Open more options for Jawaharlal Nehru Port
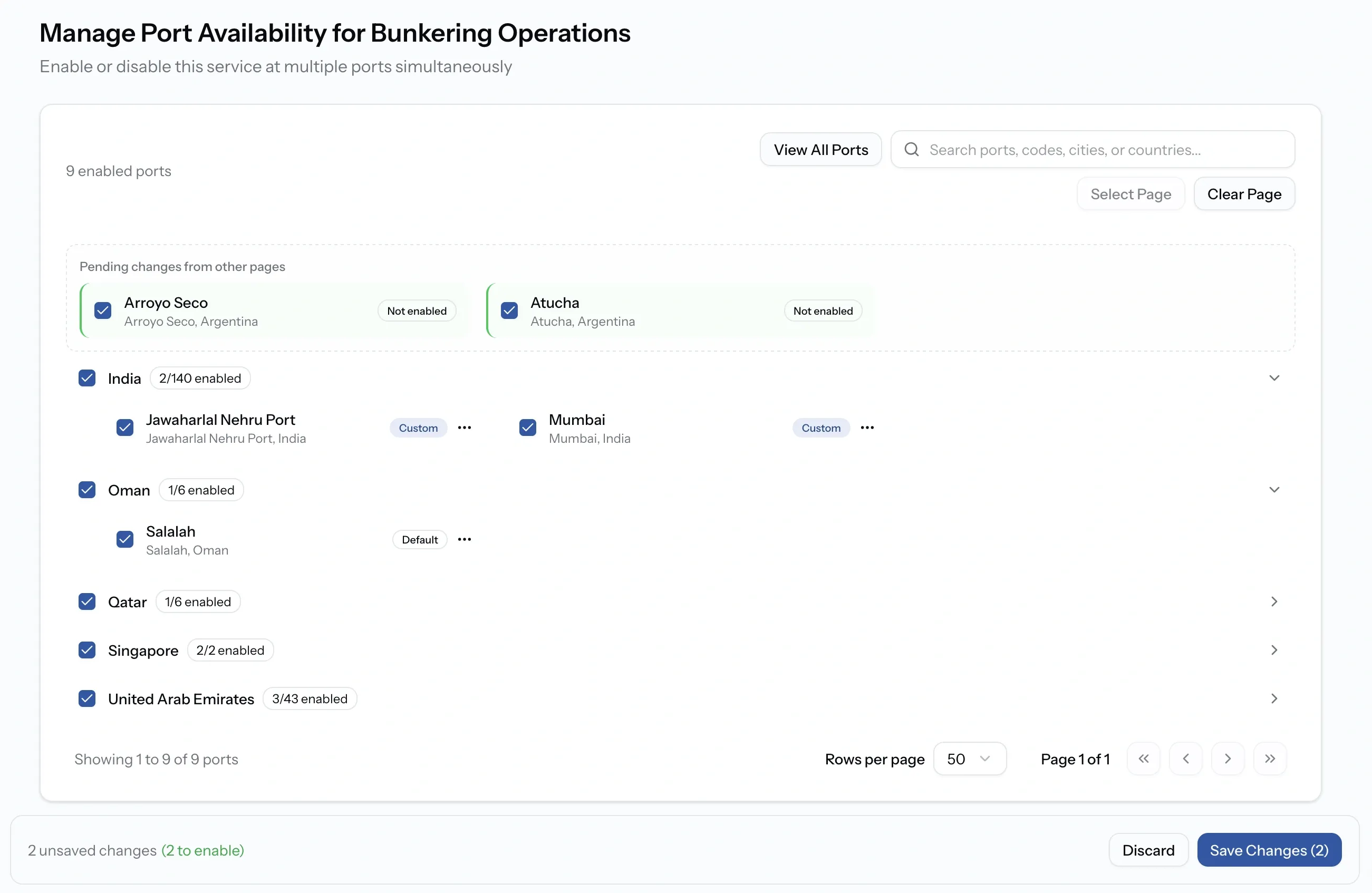This screenshot has height=893, width=1372. [x=464, y=428]
